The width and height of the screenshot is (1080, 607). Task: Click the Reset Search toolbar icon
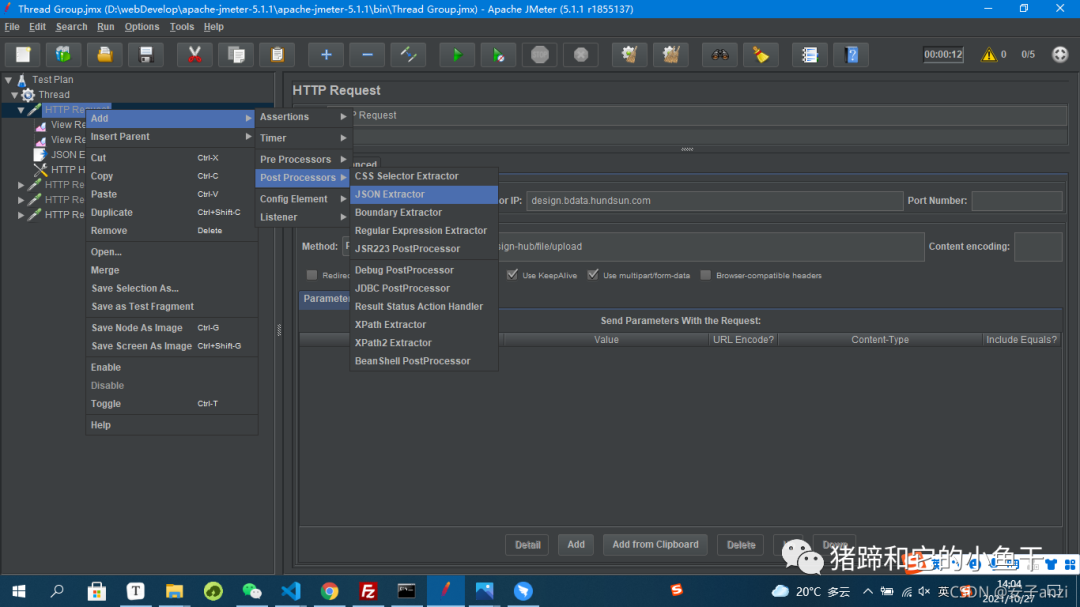pos(761,54)
